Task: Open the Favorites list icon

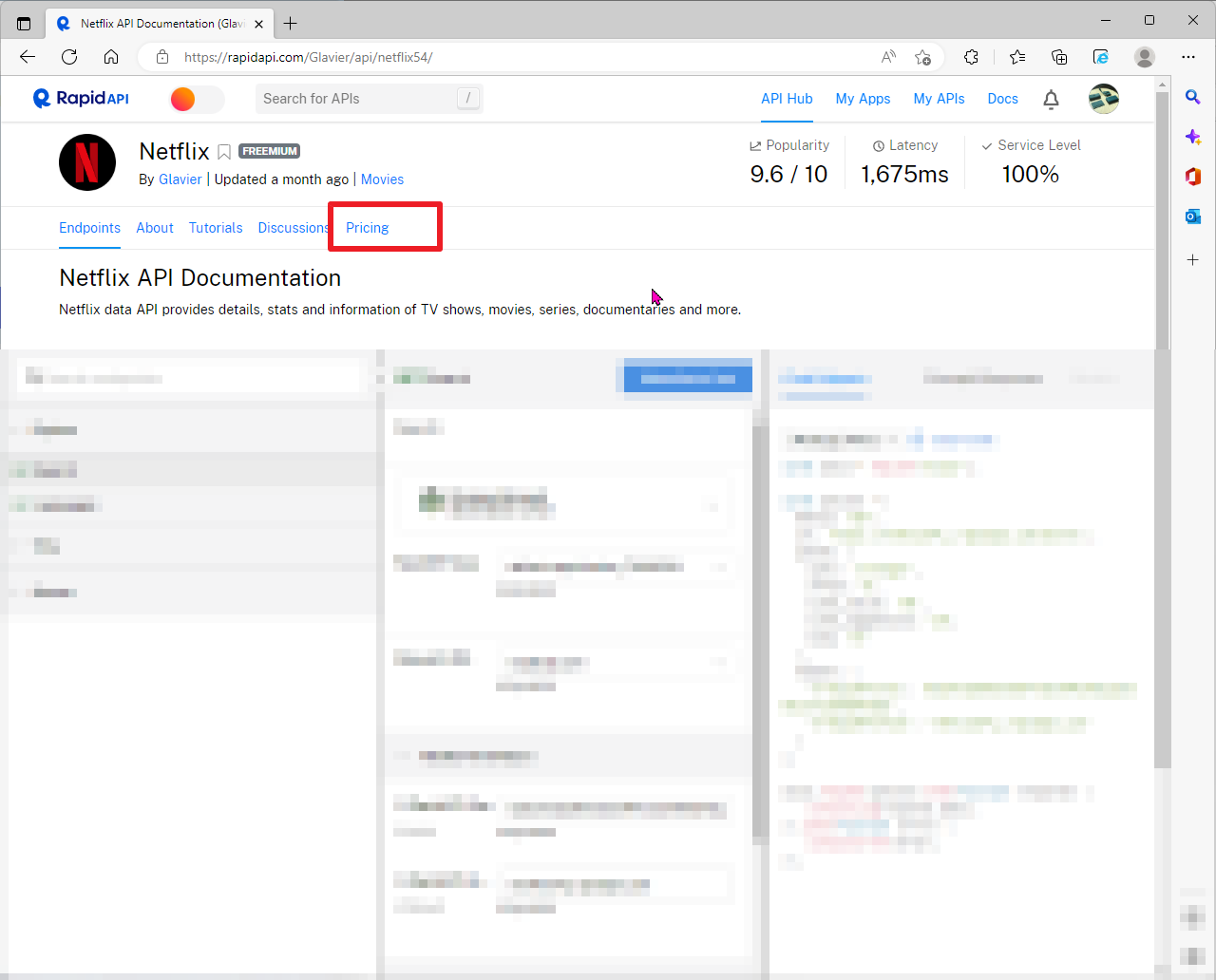Action: pyautogui.click(x=1017, y=57)
